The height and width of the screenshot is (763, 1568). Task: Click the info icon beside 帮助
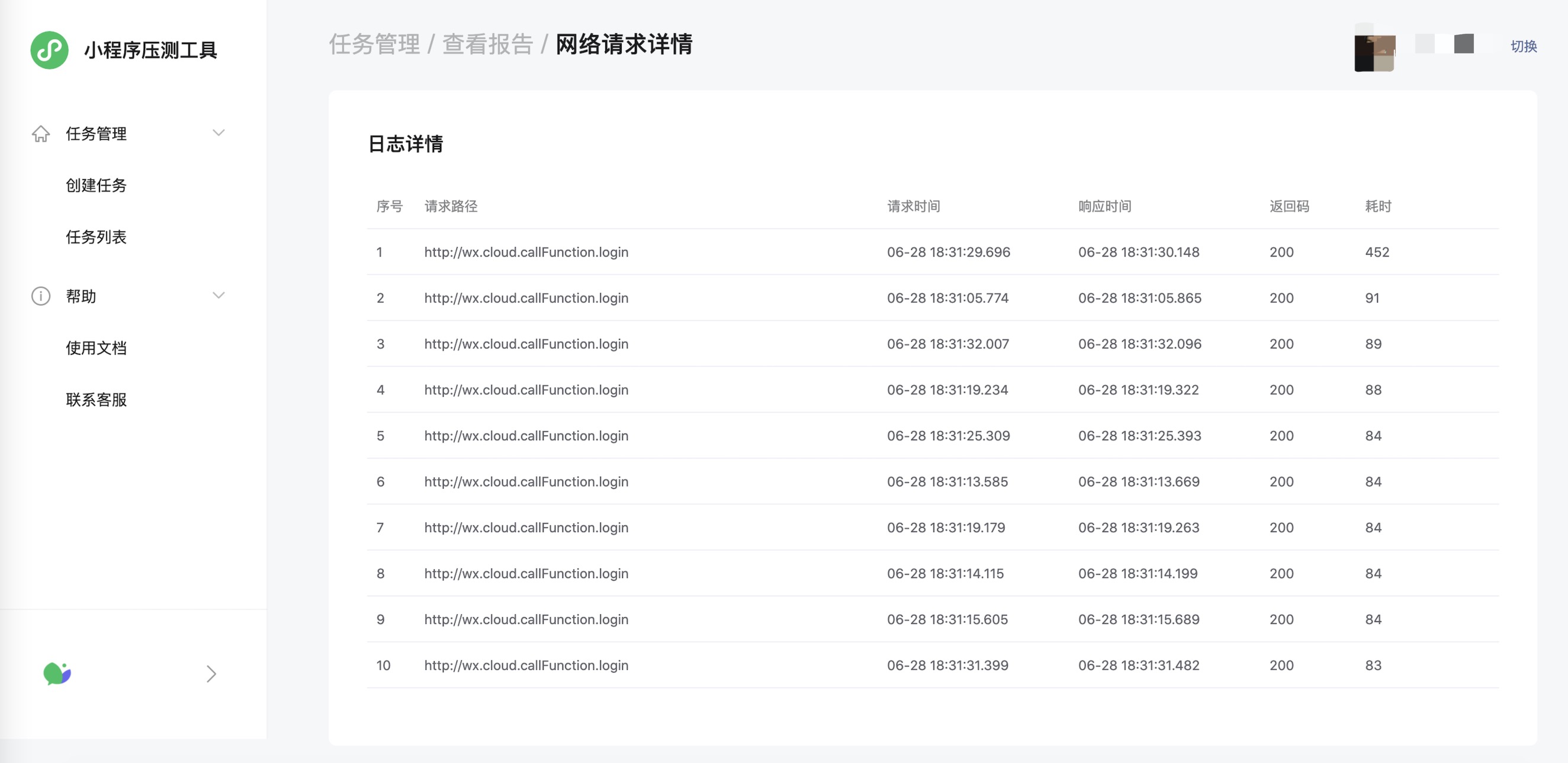pos(41,296)
